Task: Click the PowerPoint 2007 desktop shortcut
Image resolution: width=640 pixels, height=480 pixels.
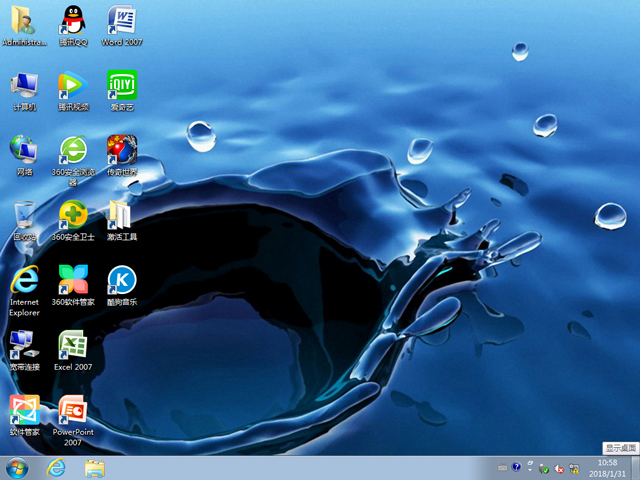Action: click(x=72, y=411)
